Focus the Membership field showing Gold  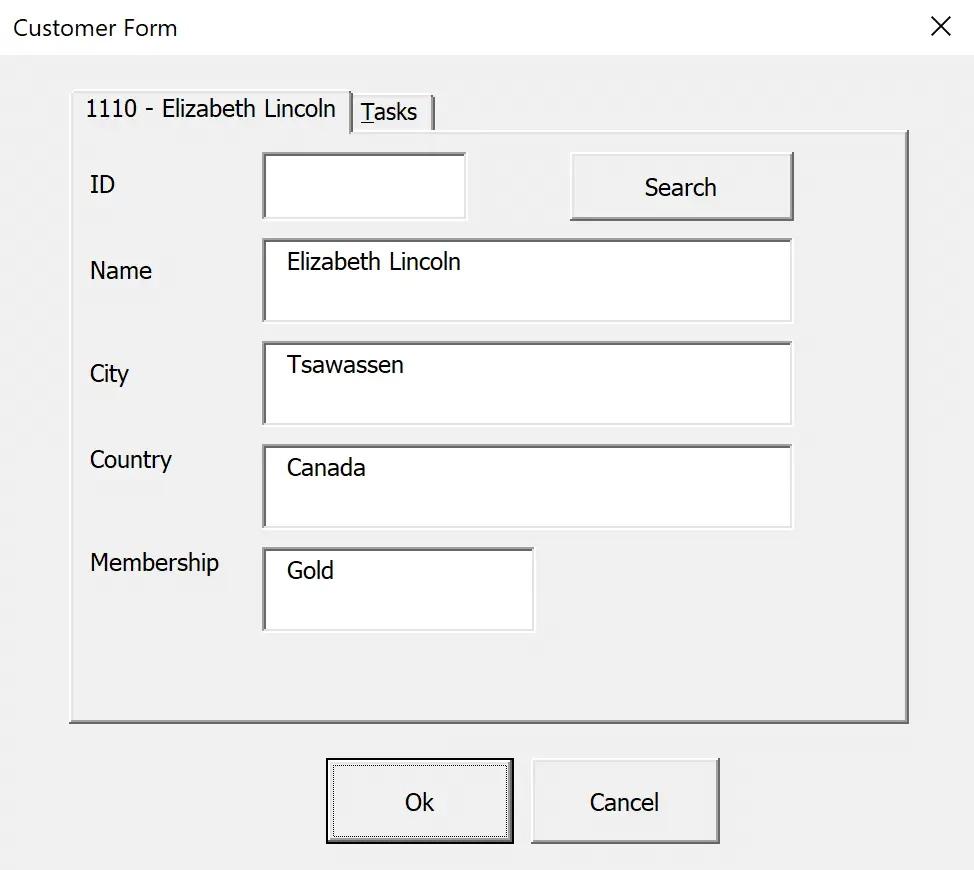(398, 590)
